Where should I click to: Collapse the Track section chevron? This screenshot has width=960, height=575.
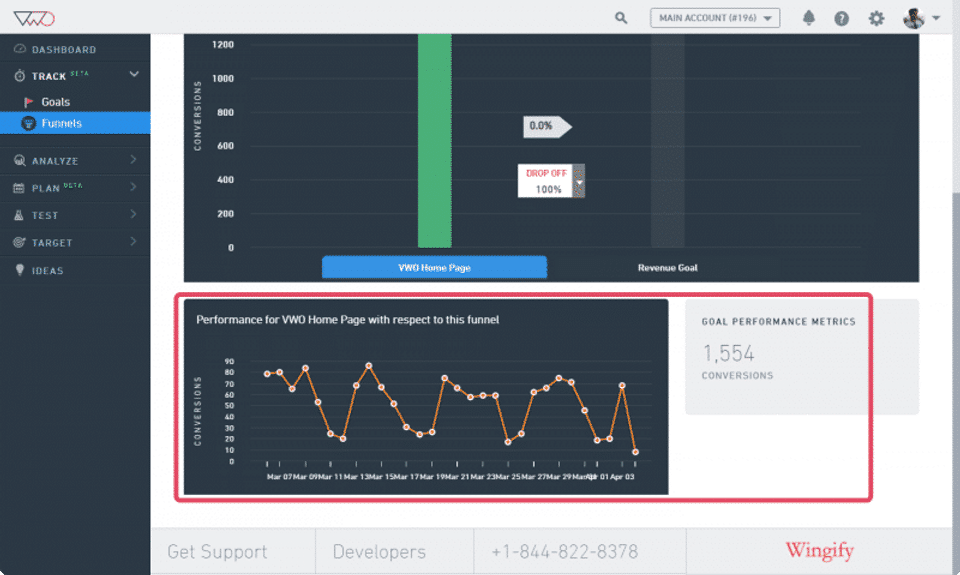tap(134, 74)
